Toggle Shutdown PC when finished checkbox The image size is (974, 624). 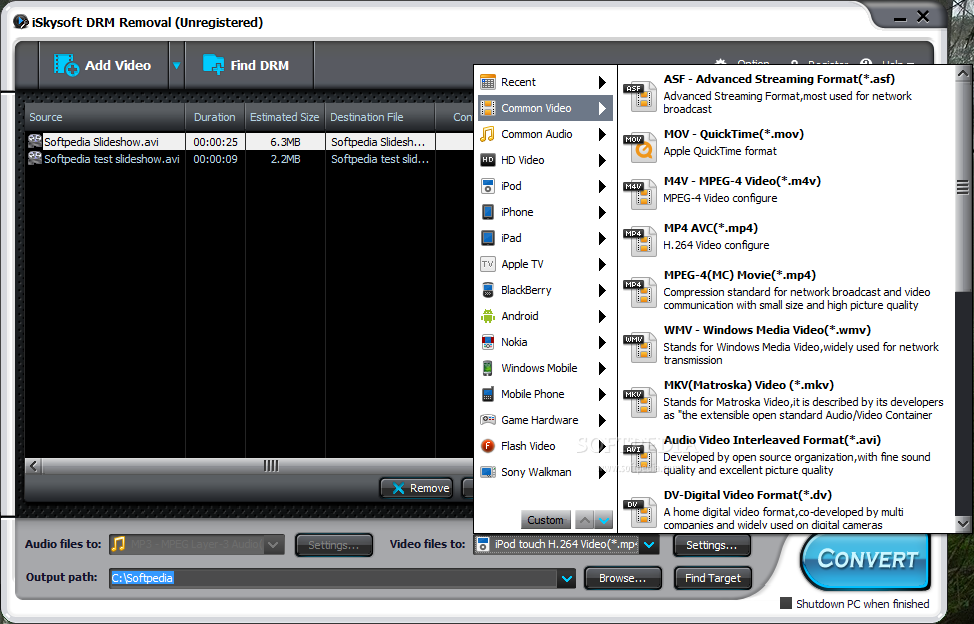pos(786,604)
